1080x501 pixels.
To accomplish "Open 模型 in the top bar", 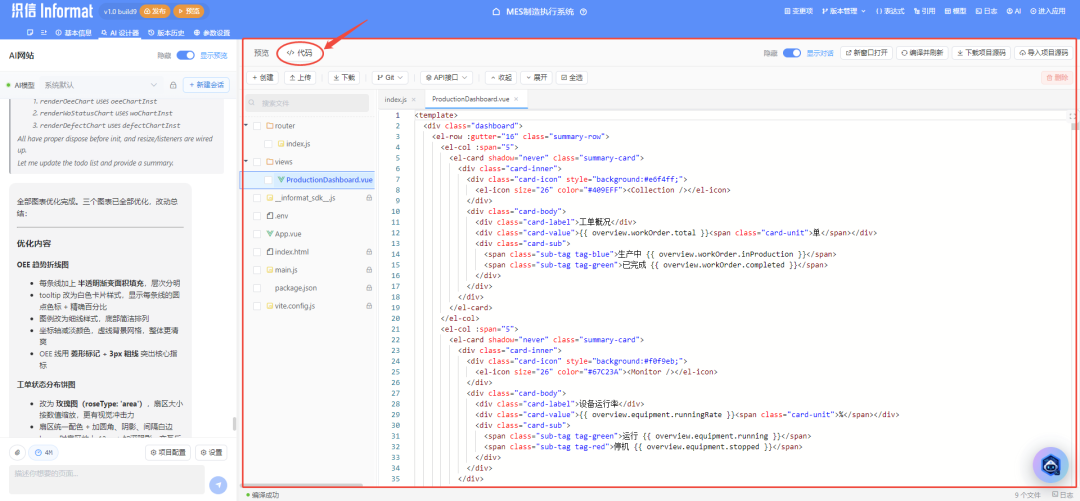I will point(955,11).
